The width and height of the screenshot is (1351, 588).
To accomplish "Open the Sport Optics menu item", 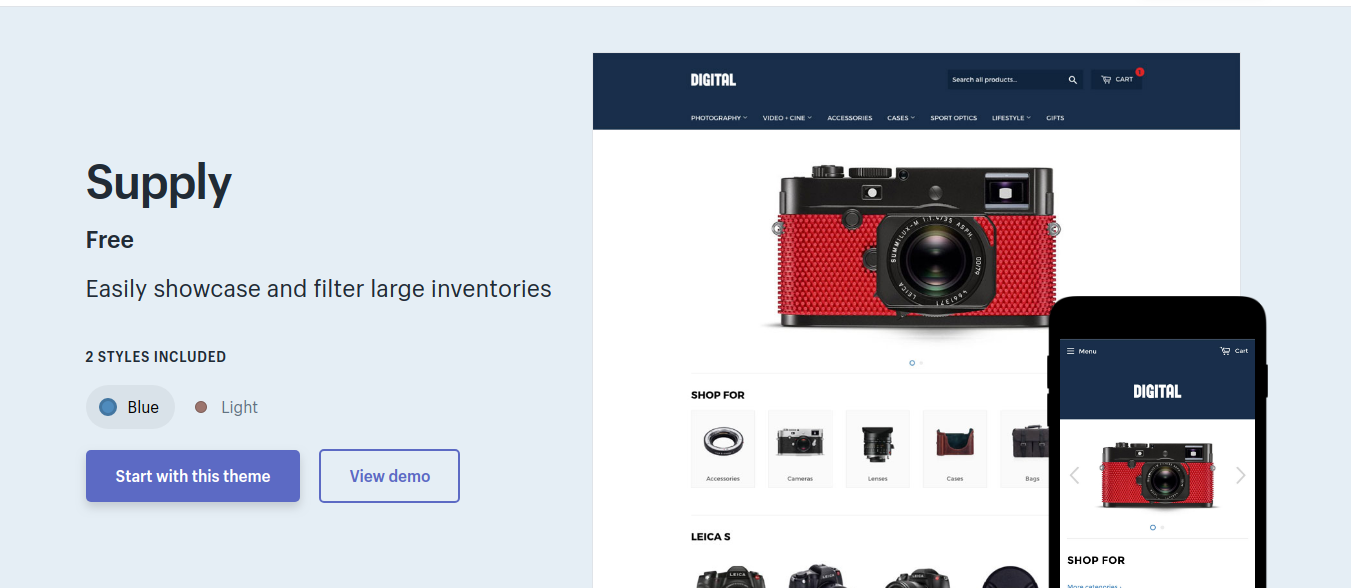I will [x=953, y=118].
